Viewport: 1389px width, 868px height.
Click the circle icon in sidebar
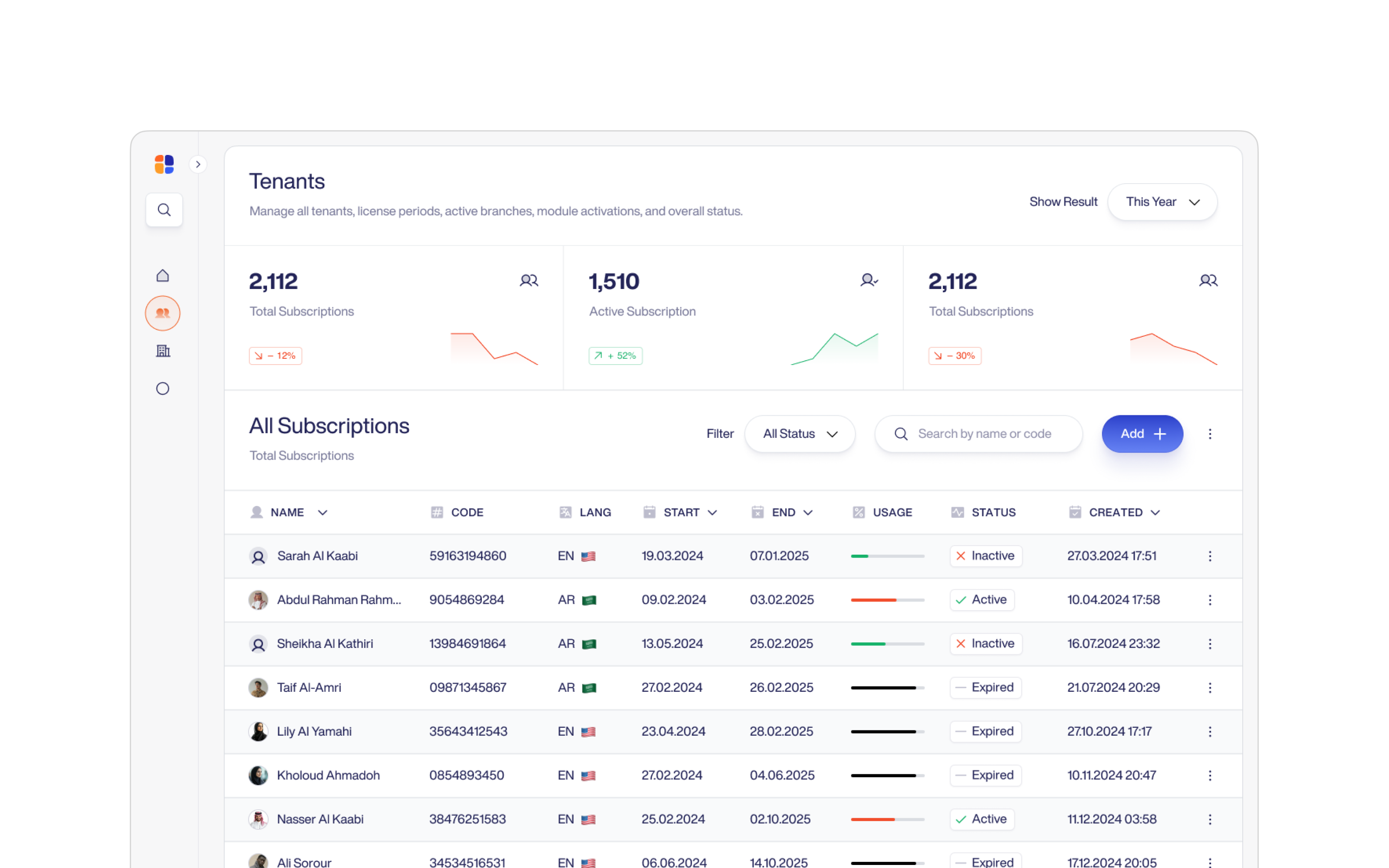163,389
